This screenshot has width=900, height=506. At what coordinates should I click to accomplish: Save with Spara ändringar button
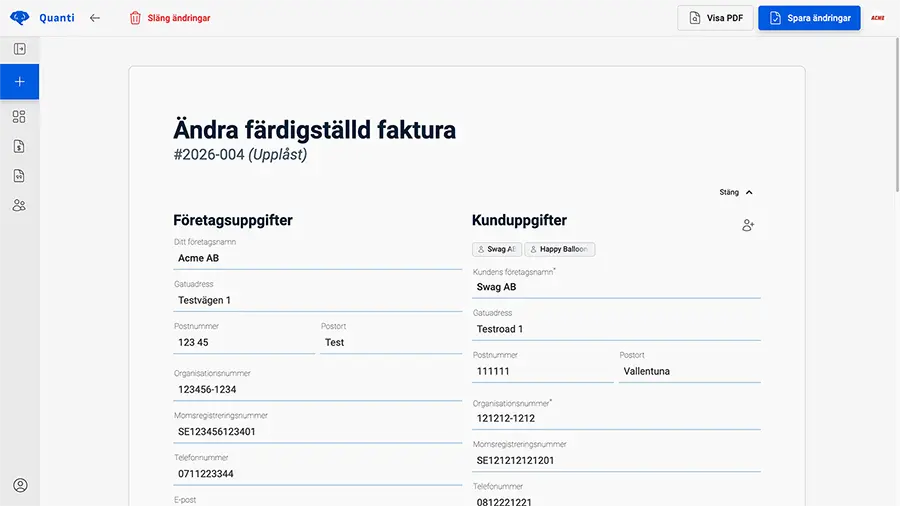[809, 18]
